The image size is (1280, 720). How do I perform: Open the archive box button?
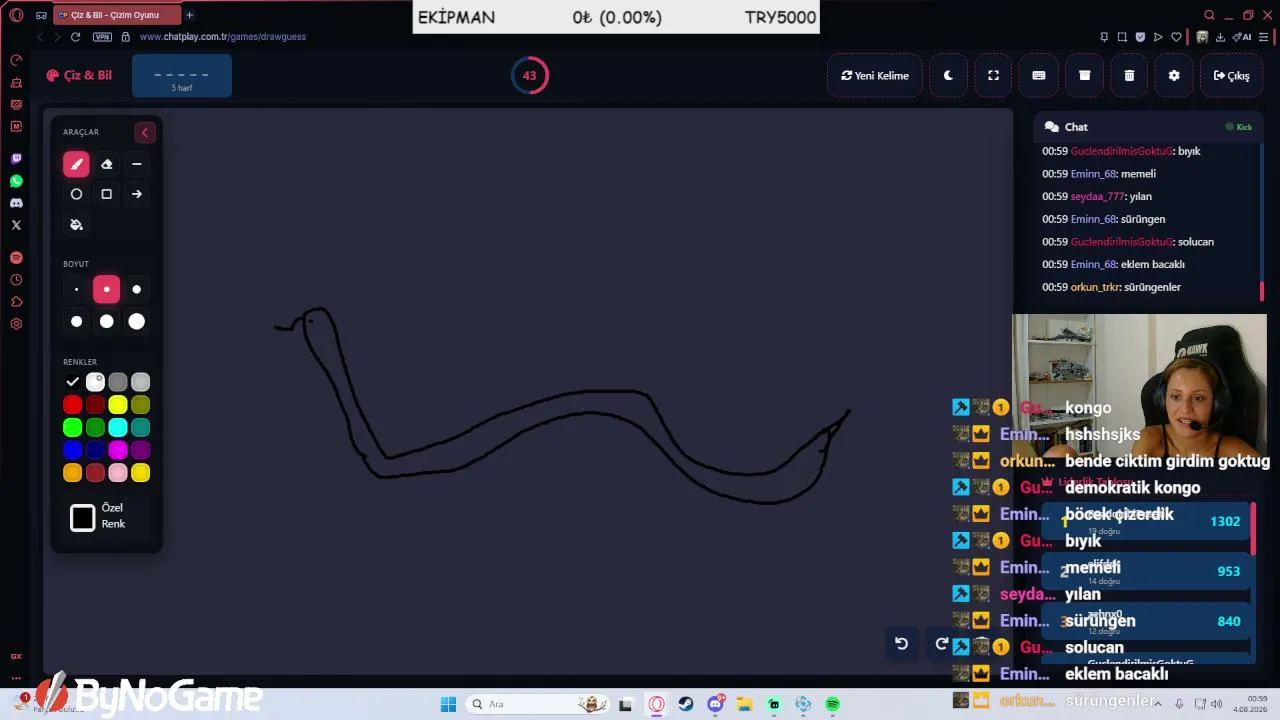[1084, 76]
